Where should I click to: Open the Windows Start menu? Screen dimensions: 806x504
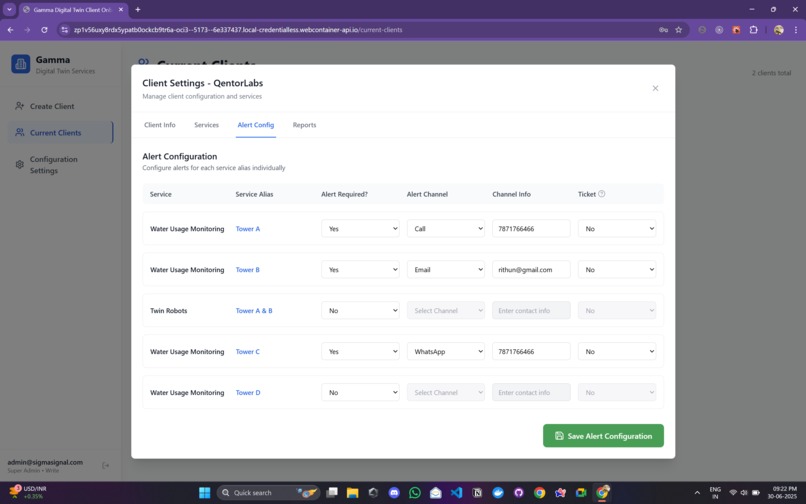(x=205, y=493)
